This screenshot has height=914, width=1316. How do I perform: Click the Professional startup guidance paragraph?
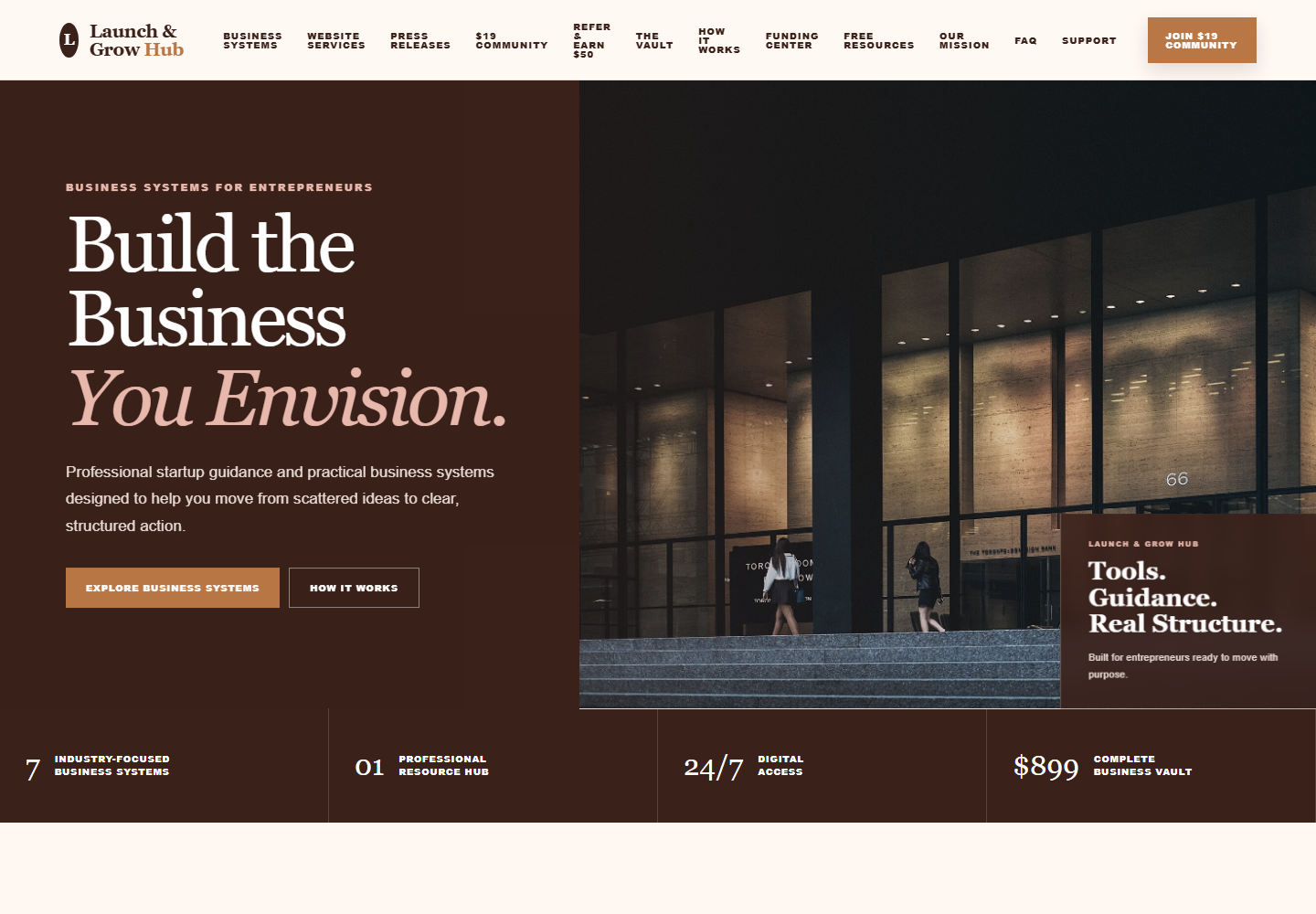[280, 499]
